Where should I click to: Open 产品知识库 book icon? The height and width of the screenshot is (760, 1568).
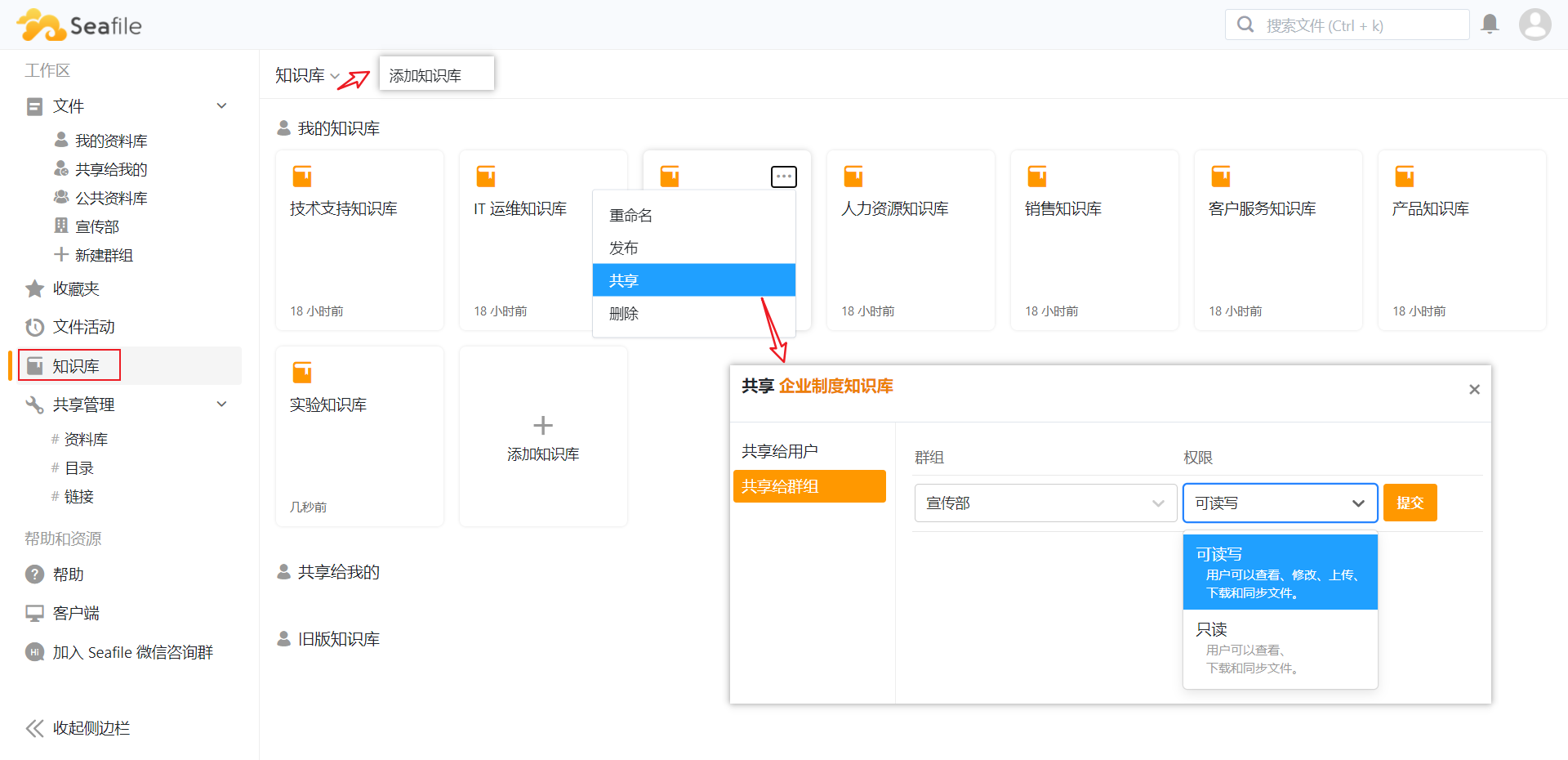click(1405, 176)
